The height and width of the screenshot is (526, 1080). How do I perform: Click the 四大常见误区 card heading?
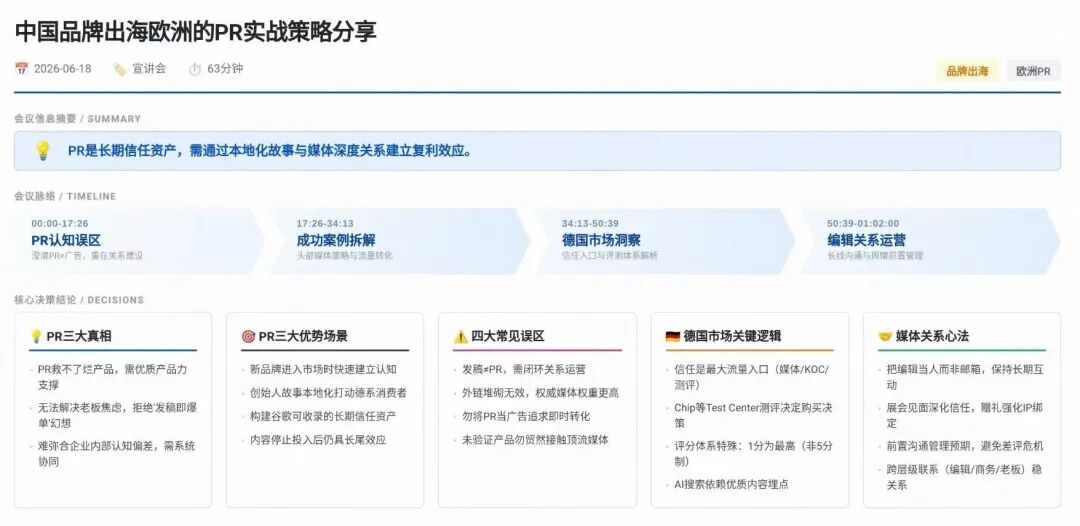pyautogui.click(x=508, y=337)
